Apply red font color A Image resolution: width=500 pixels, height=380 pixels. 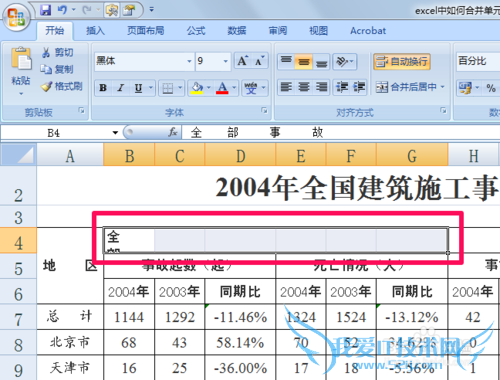tap(222, 88)
